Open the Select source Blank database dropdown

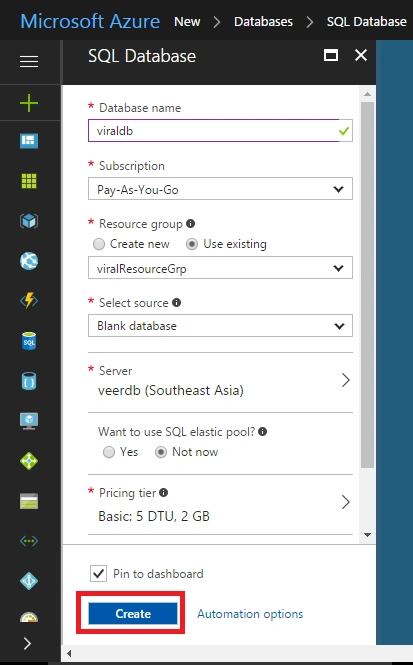point(220,326)
